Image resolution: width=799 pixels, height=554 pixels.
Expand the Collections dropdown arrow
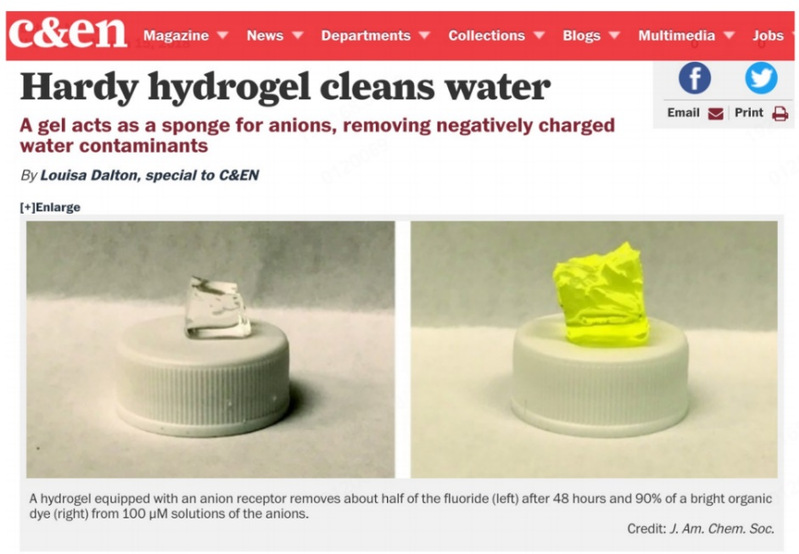click(539, 35)
